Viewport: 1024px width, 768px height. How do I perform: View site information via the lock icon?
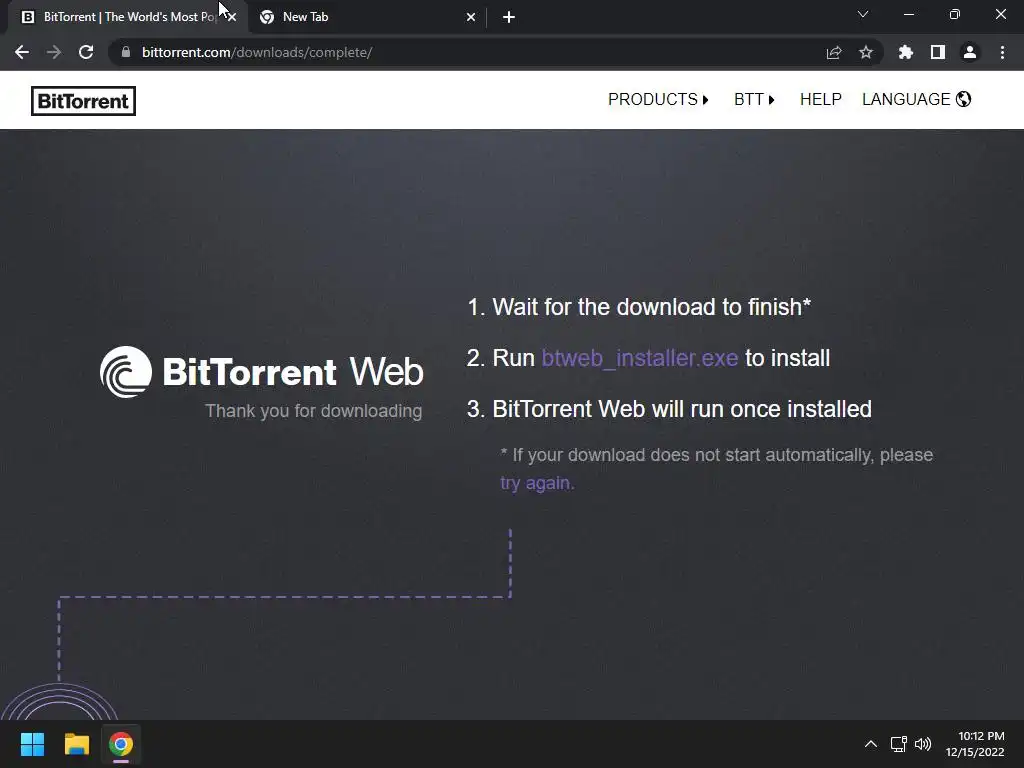click(x=126, y=52)
